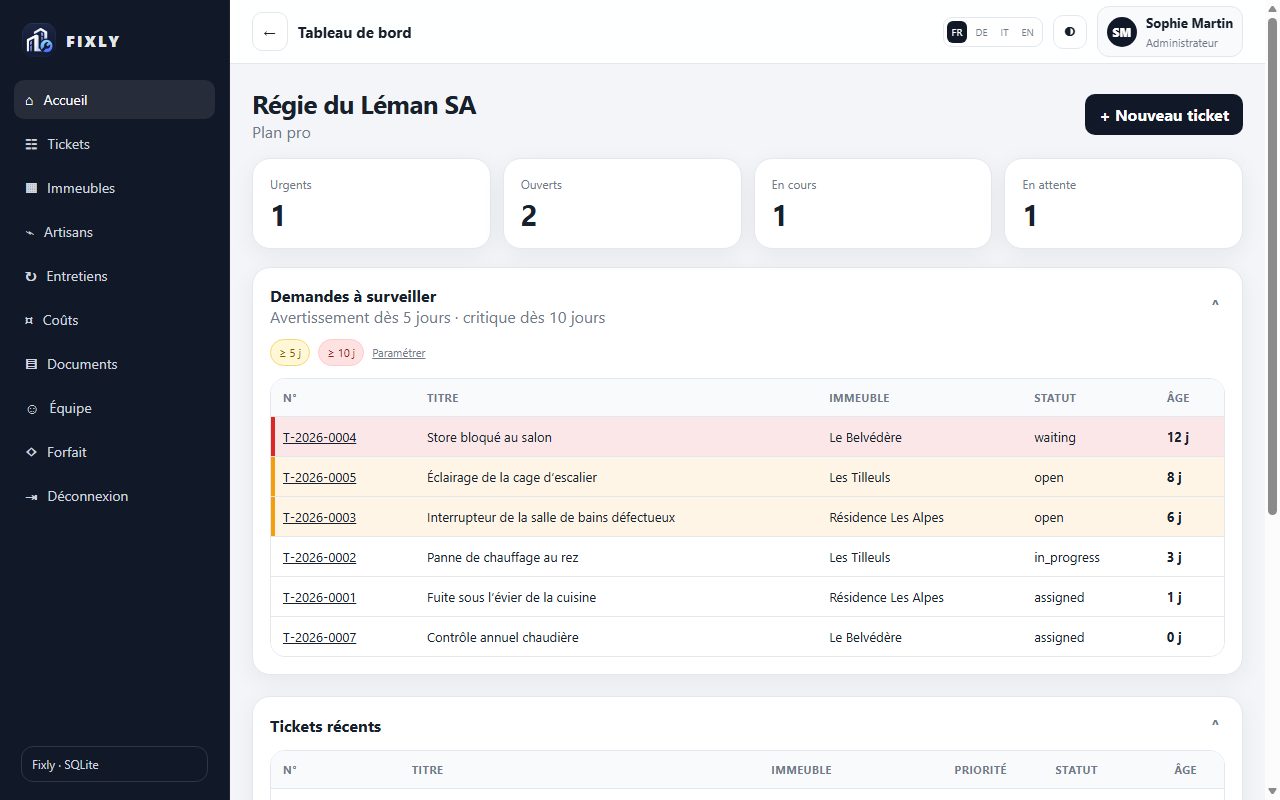Screen dimensions: 1280x800
Task: Click the Équipe smiley icon in sidebar
Action: tap(32, 408)
